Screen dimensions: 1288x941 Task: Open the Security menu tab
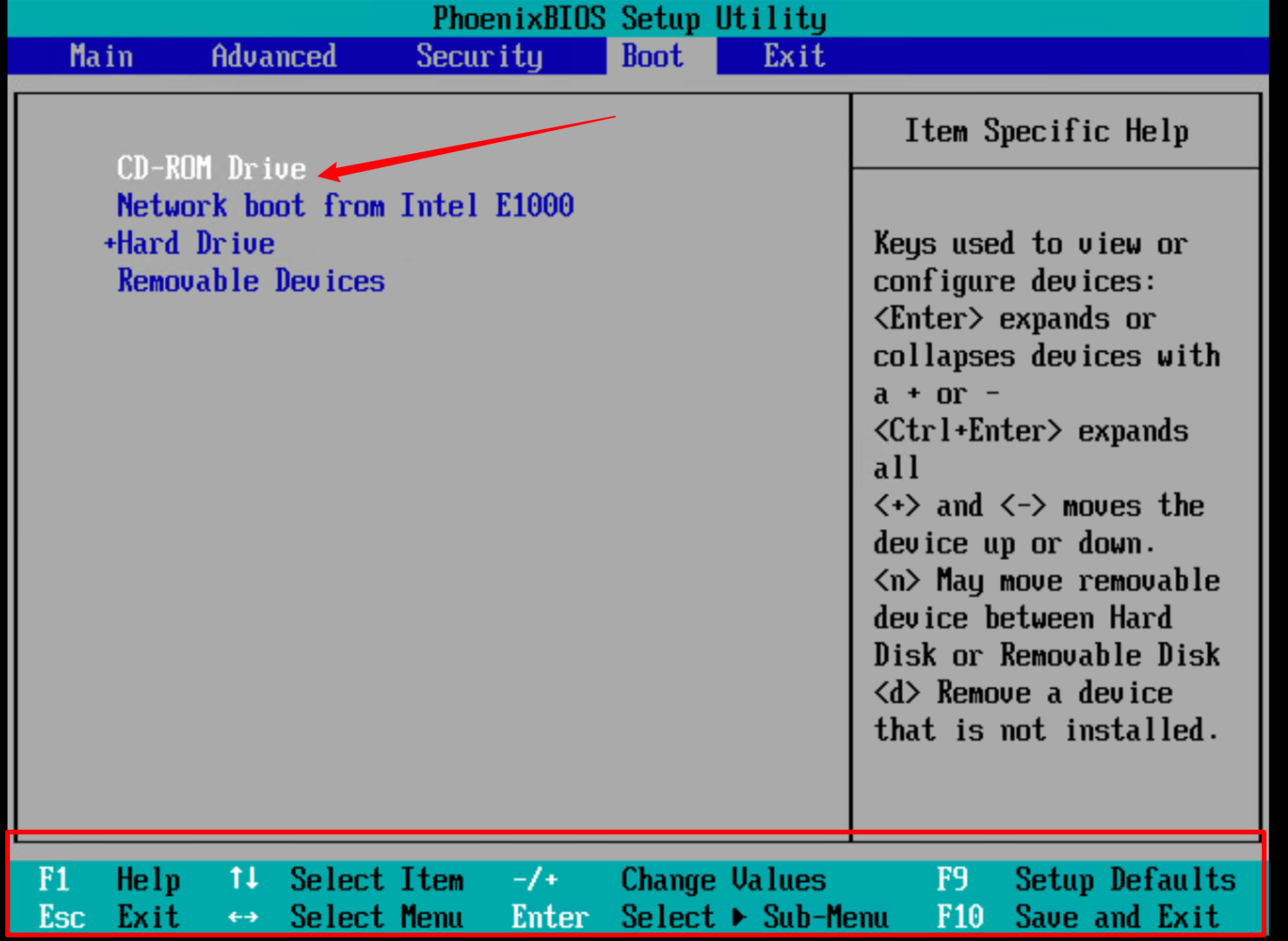click(479, 56)
